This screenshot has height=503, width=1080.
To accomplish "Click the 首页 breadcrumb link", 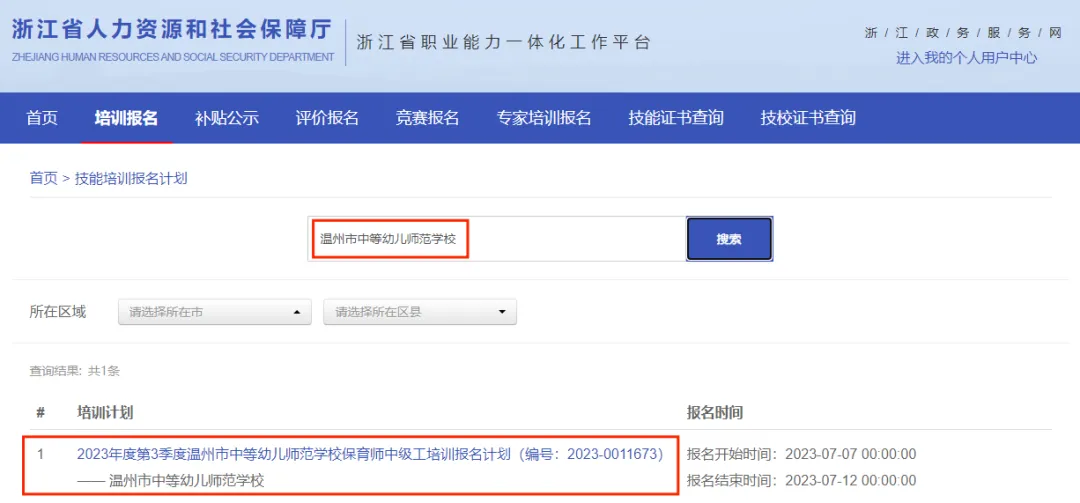I will click(x=43, y=178).
